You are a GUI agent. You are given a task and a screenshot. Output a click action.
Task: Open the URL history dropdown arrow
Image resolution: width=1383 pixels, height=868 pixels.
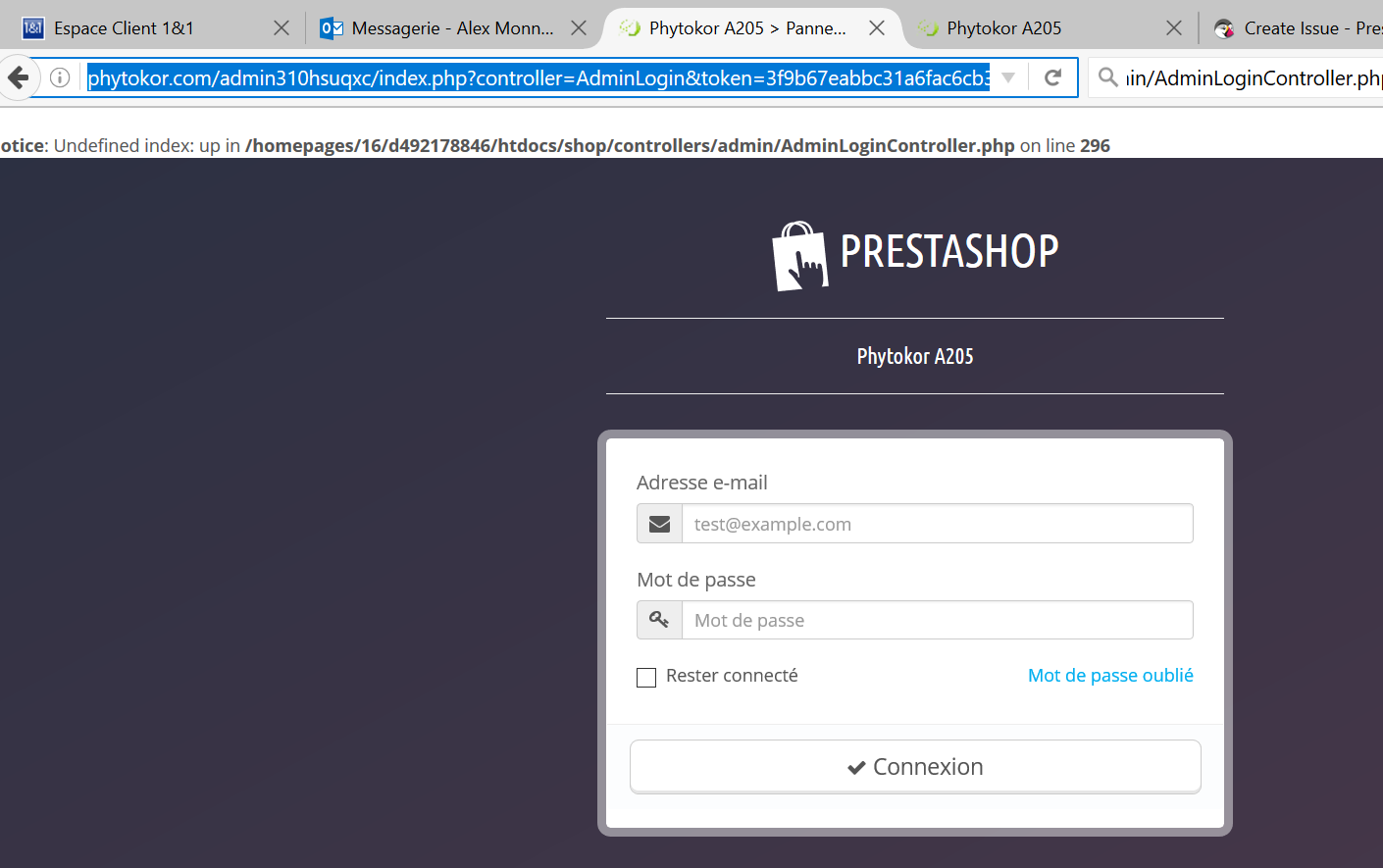pos(1008,77)
